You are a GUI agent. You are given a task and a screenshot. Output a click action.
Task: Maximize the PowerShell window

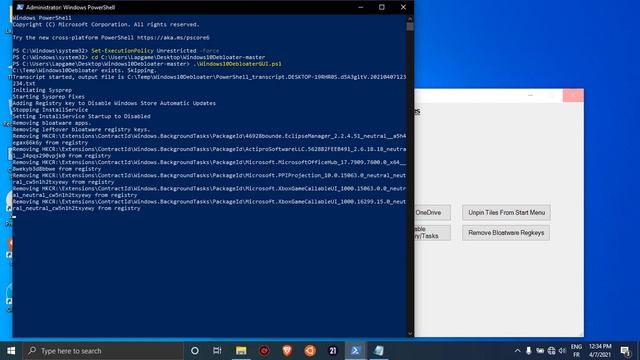point(382,7)
